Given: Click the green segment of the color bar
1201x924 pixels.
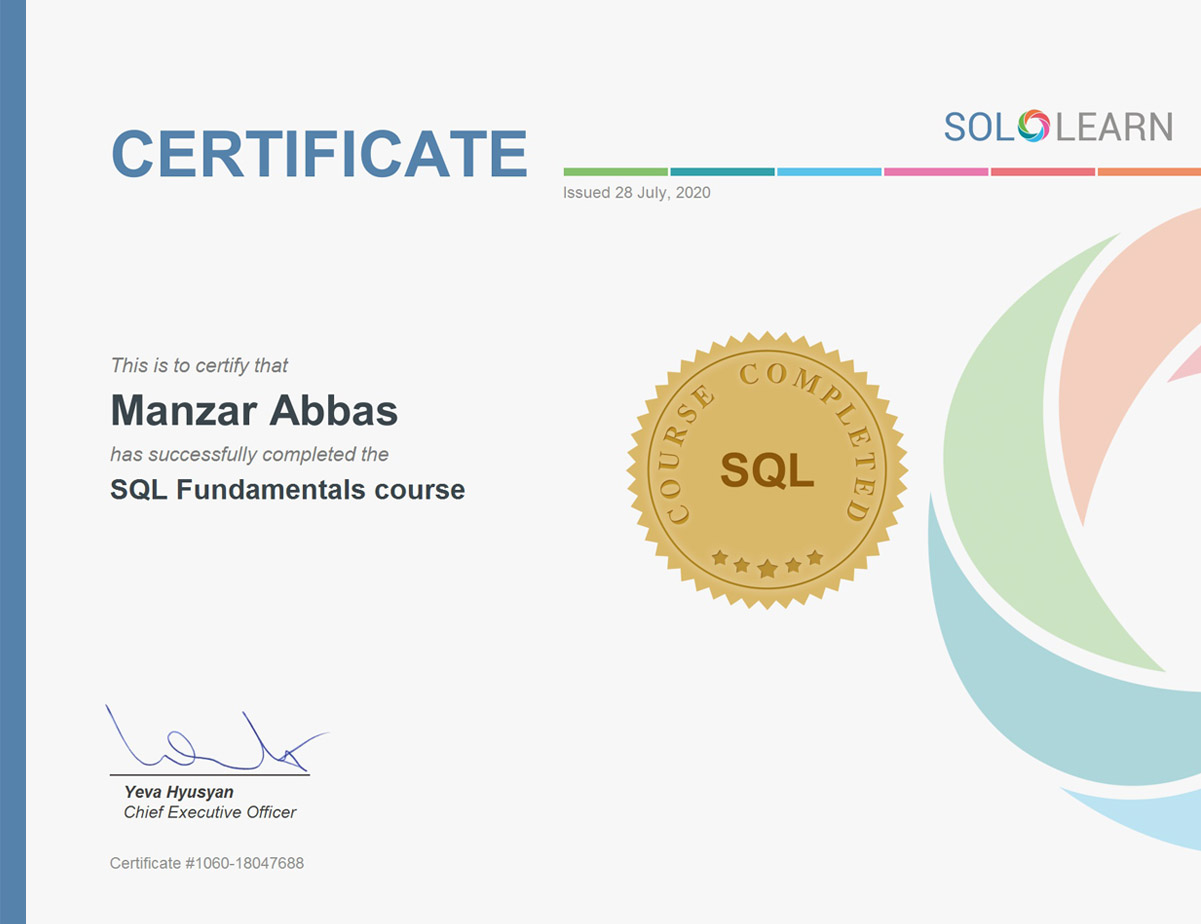Looking at the screenshot, I should click(x=615, y=172).
